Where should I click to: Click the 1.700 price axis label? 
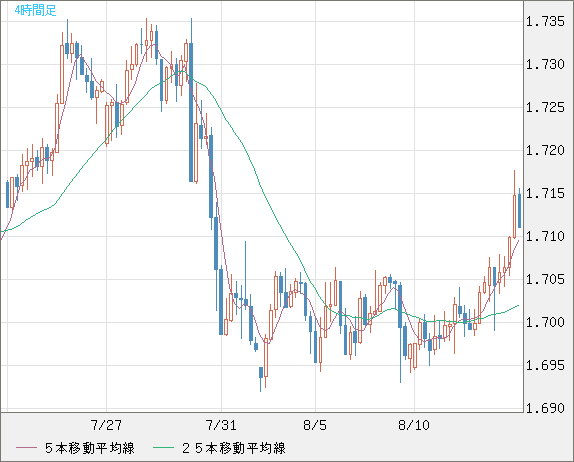[545, 323]
